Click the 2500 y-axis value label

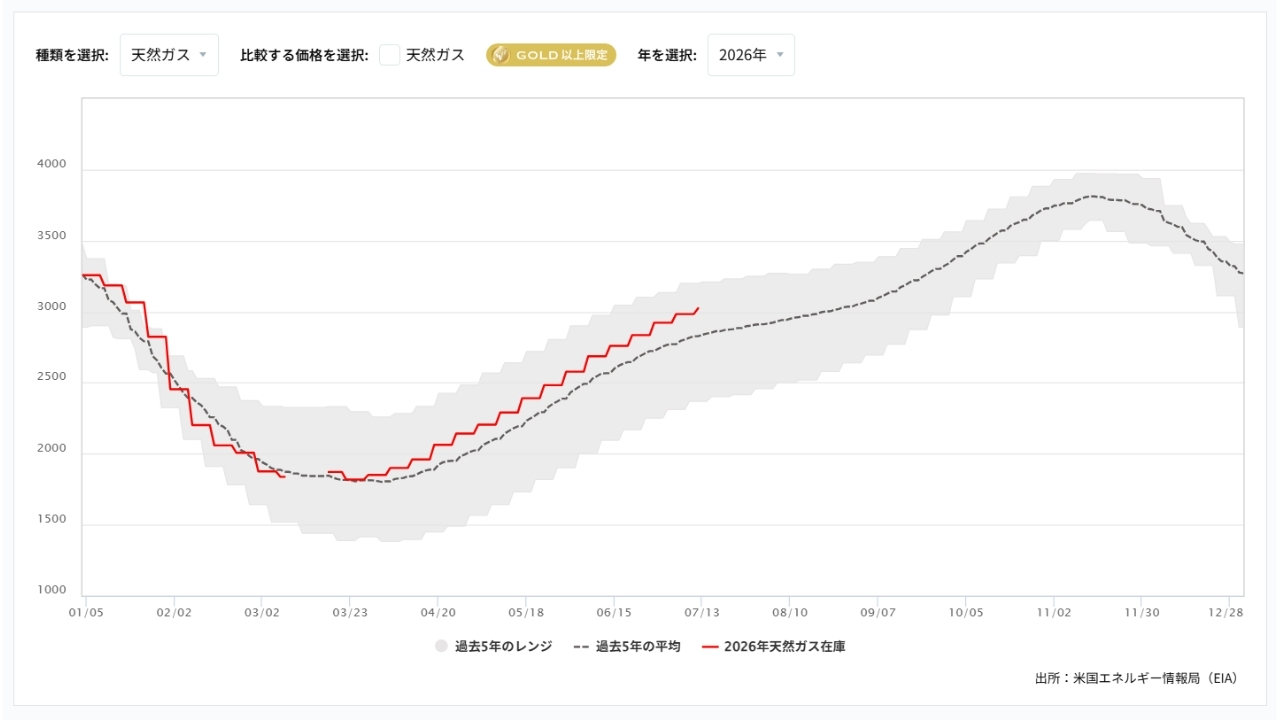pyautogui.click(x=52, y=377)
